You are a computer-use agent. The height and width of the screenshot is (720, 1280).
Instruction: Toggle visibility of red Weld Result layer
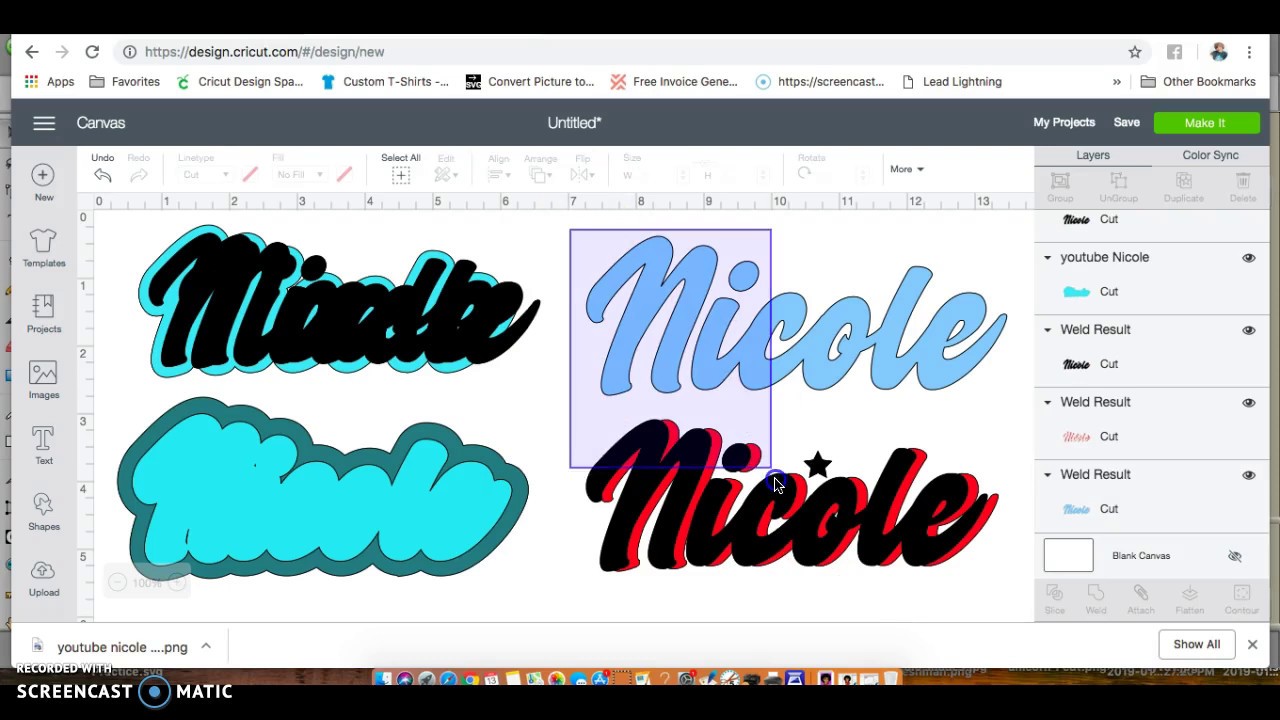coord(1249,403)
